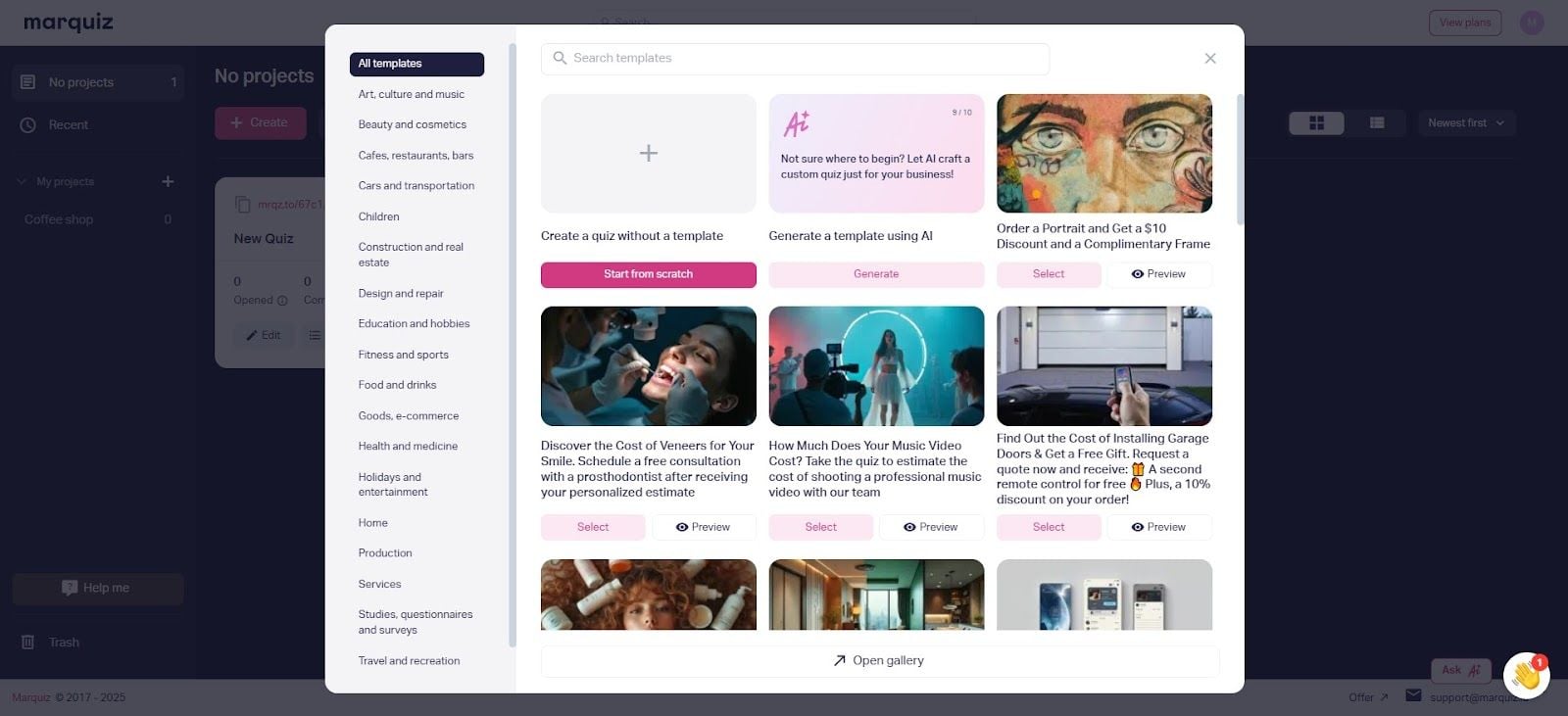Viewport: 1568px width, 716px height.
Task: Click the plus icon next to My projects
Action: (168, 181)
